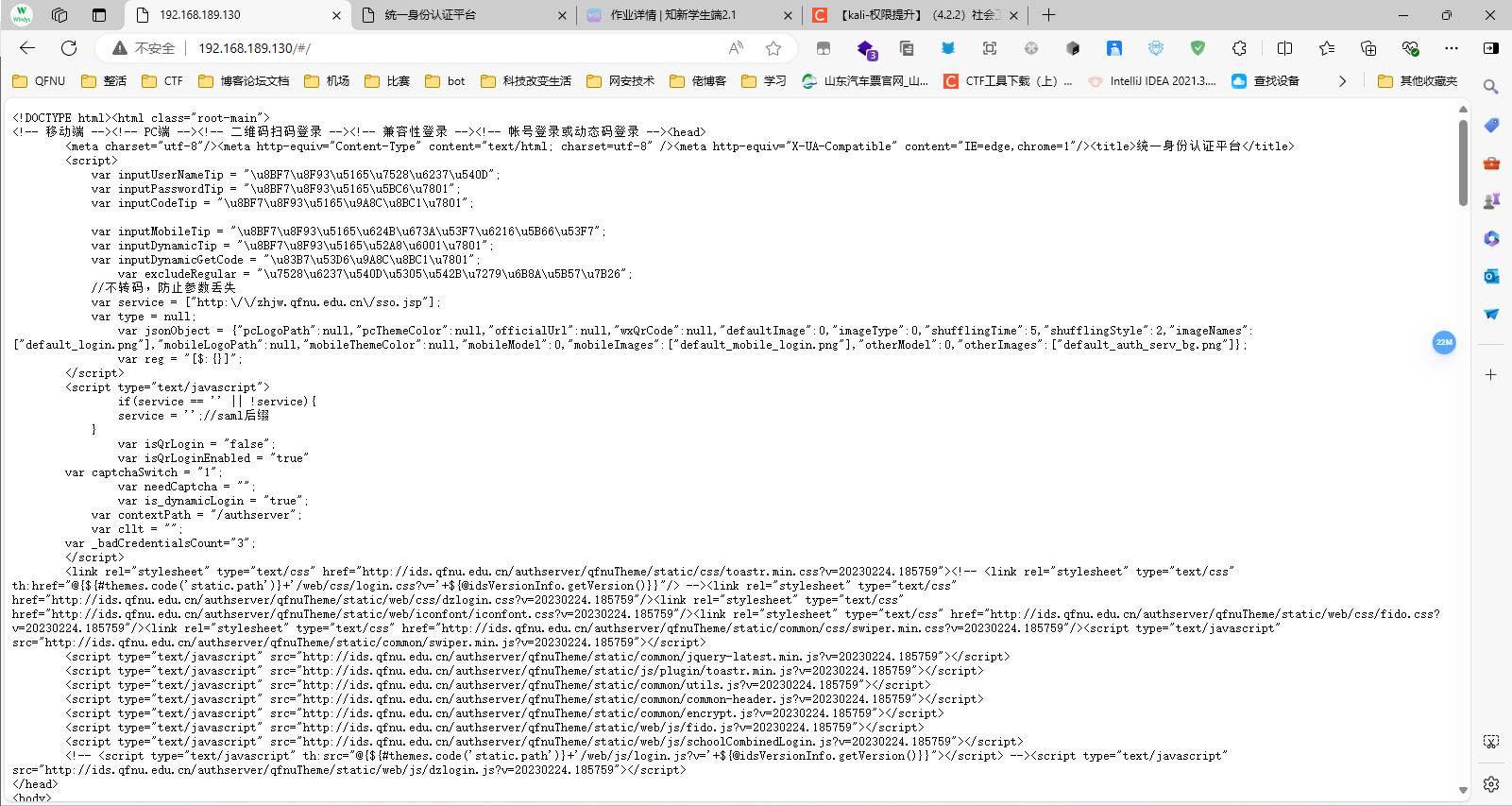Click the refresh page icon
The image size is (1512, 806).
(x=69, y=48)
